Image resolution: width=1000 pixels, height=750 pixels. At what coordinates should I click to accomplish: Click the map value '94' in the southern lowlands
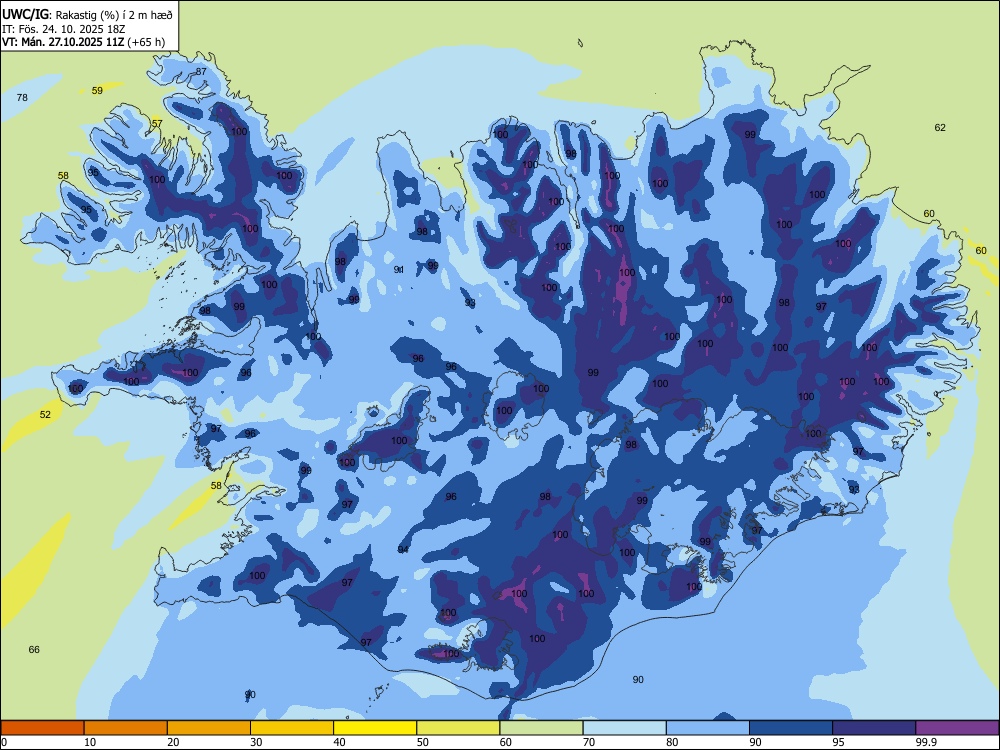click(403, 549)
